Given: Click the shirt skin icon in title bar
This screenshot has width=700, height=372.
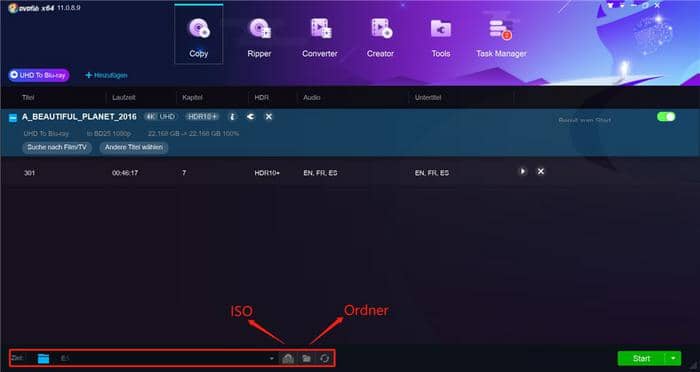Looking at the screenshot, I should coord(610,6).
